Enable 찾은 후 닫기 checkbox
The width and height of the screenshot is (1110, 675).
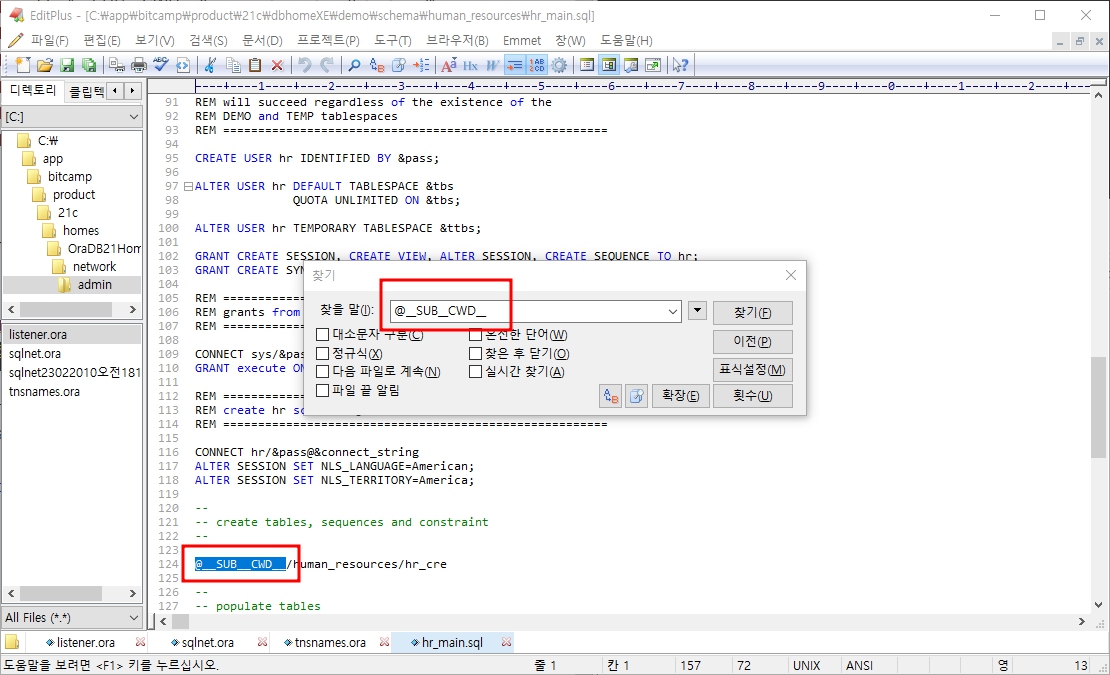click(x=476, y=353)
